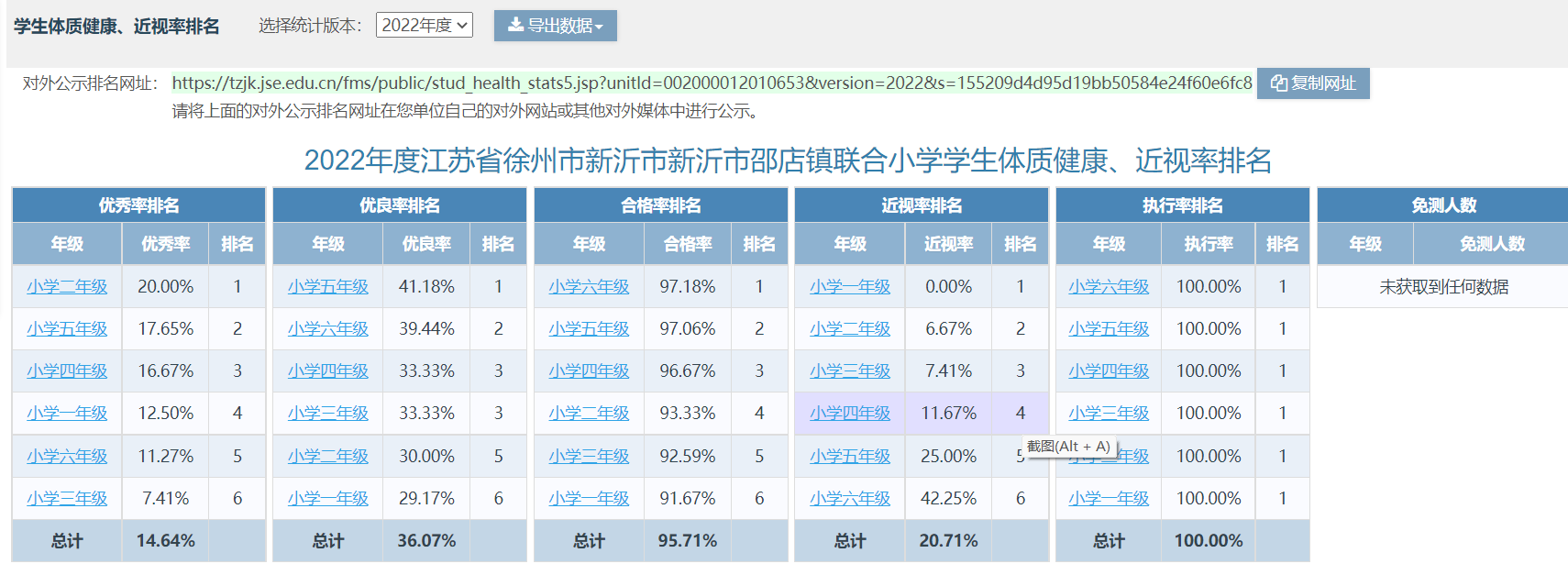Open 小学三年级 in the 近视率排名 table
This screenshot has width=1568, height=575.
point(850,370)
